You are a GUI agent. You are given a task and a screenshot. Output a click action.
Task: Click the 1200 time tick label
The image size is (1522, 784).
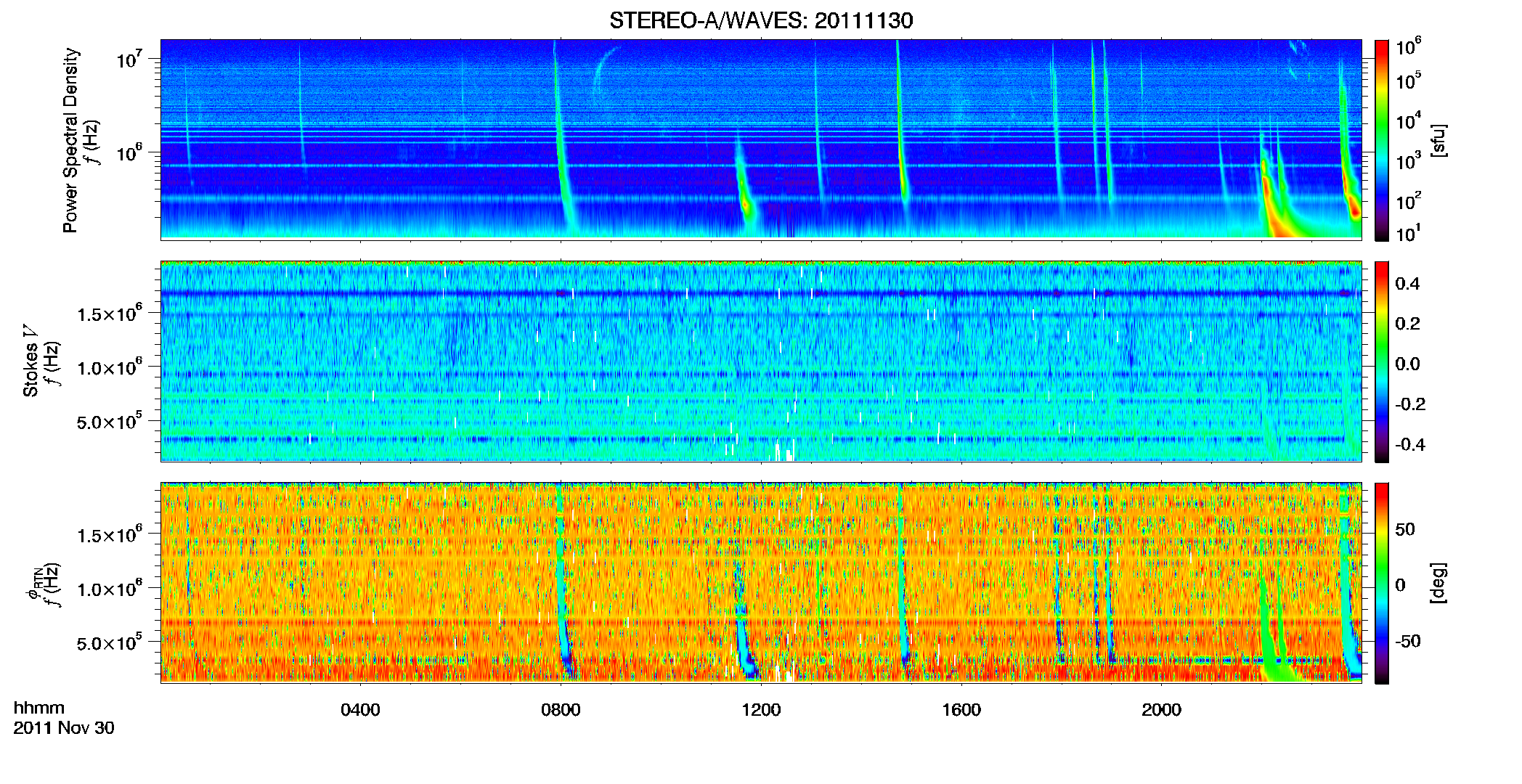761,710
